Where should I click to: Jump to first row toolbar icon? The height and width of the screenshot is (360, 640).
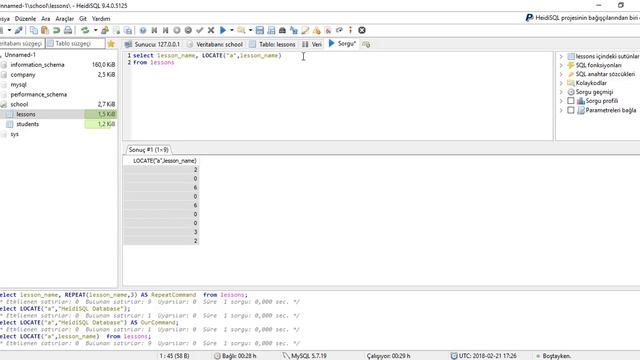click(154, 30)
